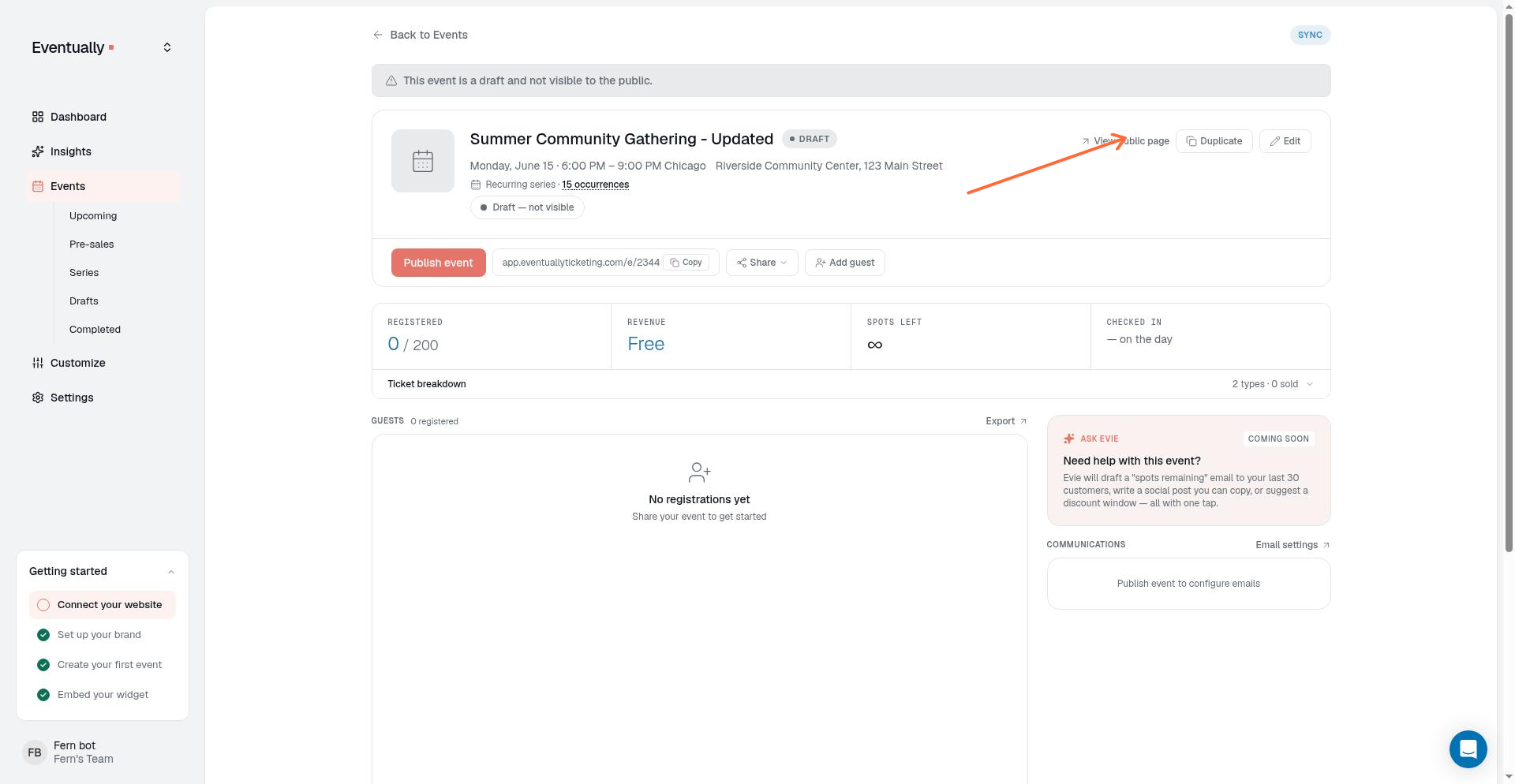Click Riverside Community Center address text
Viewport: 1515px width, 784px height.
click(x=829, y=166)
